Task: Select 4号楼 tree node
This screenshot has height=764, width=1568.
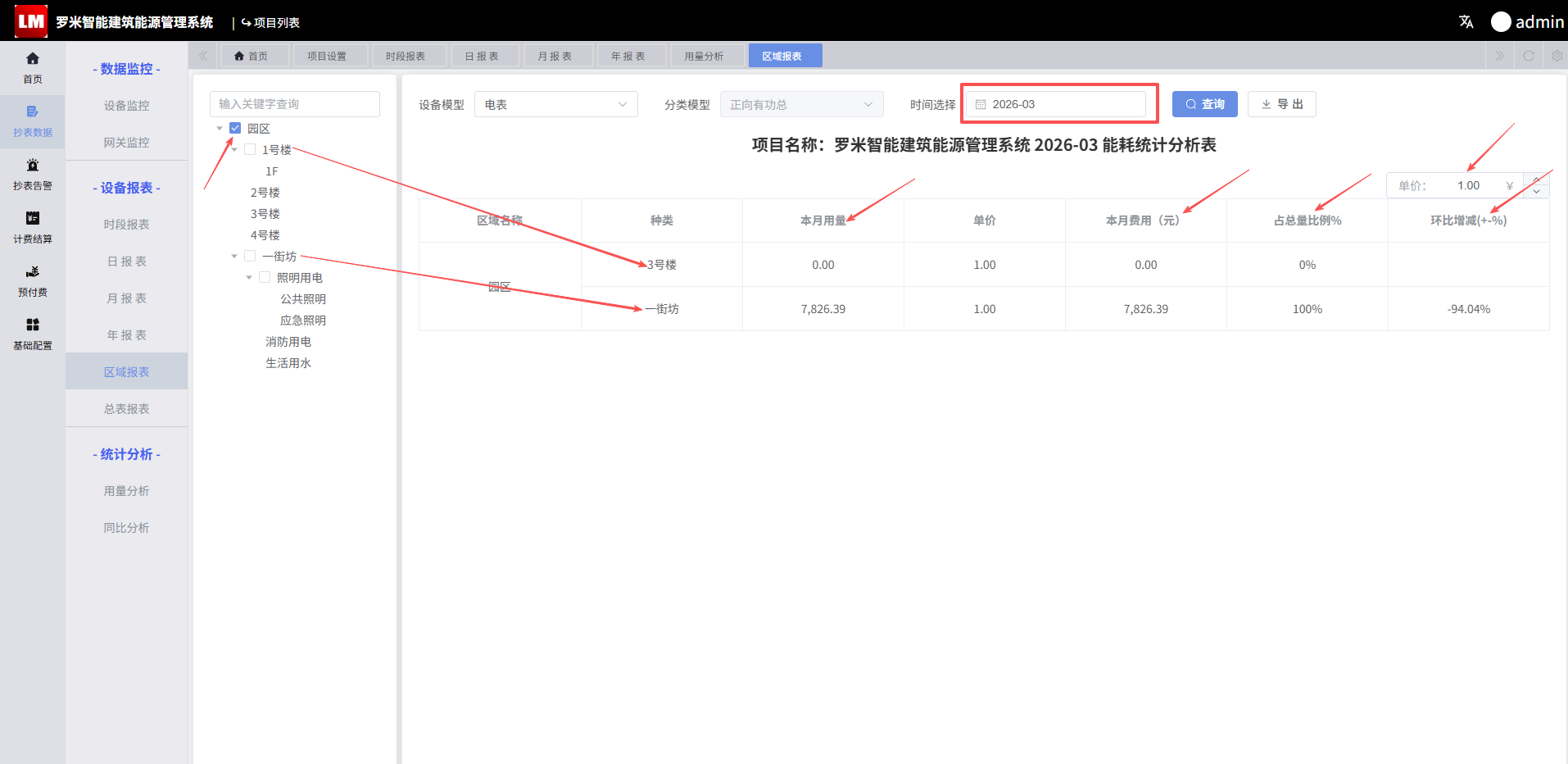Action: point(265,234)
